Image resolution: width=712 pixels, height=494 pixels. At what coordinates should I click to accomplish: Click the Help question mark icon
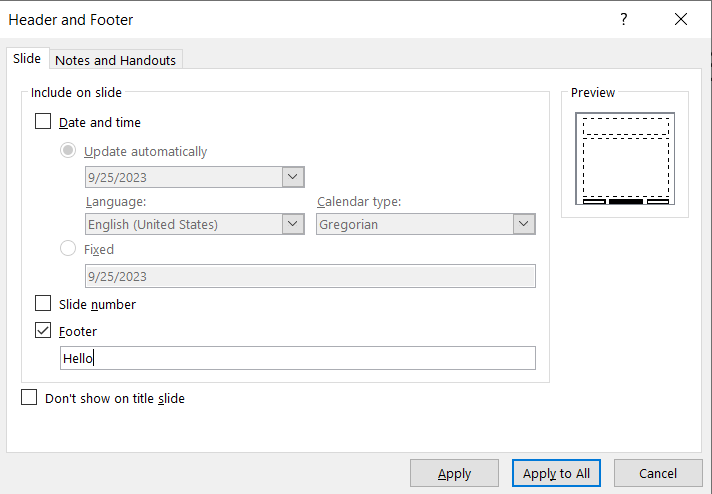(x=624, y=19)
